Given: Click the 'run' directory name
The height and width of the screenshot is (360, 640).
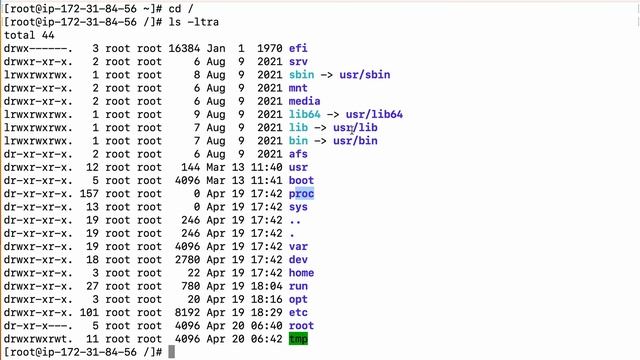Looking at the screenshot, I should point(298,286).
